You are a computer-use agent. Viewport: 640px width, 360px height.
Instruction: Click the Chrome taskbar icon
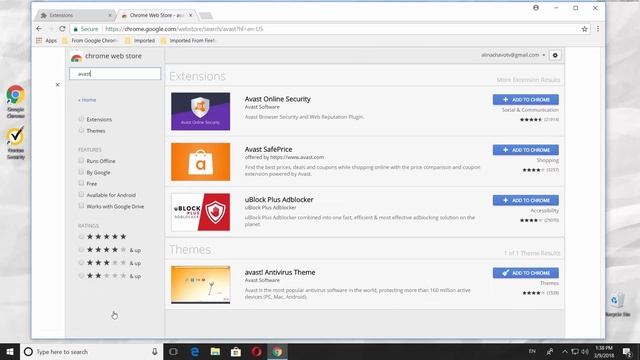click(277, 351)
